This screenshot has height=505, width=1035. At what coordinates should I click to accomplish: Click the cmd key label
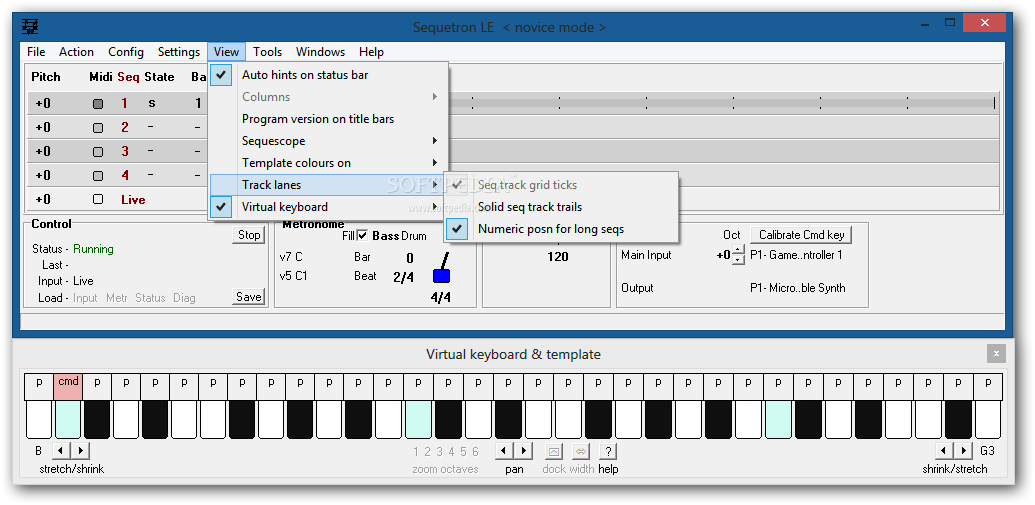[x=68, y=387]
